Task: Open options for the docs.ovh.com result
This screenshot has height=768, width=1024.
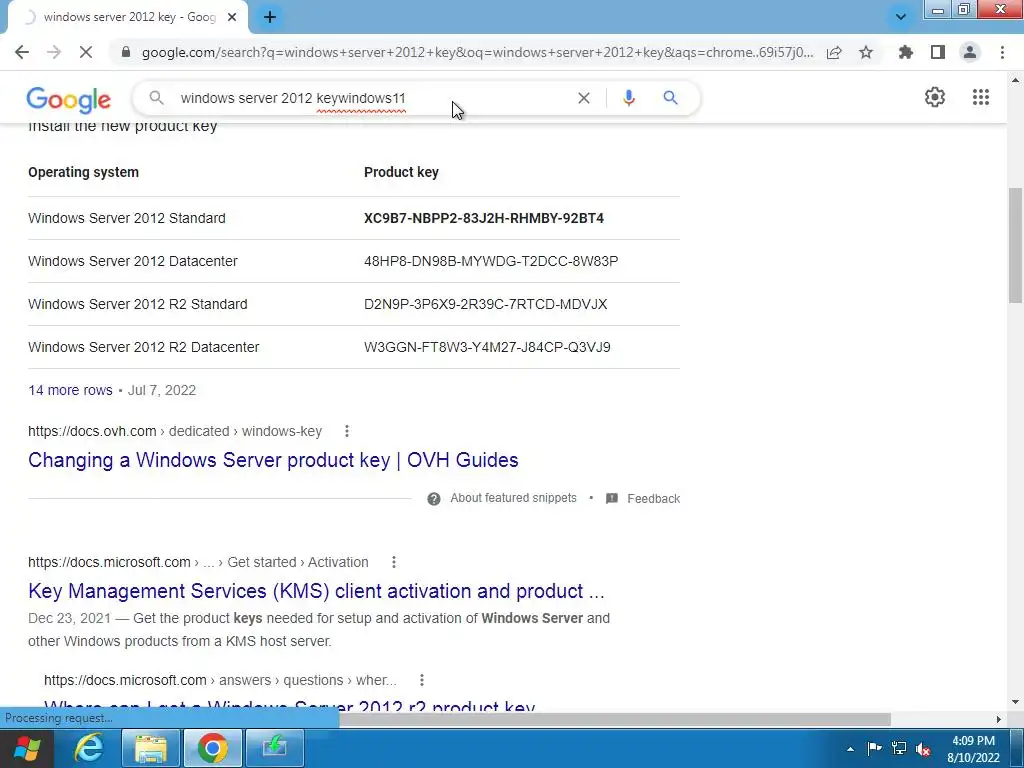Action: 347,431
